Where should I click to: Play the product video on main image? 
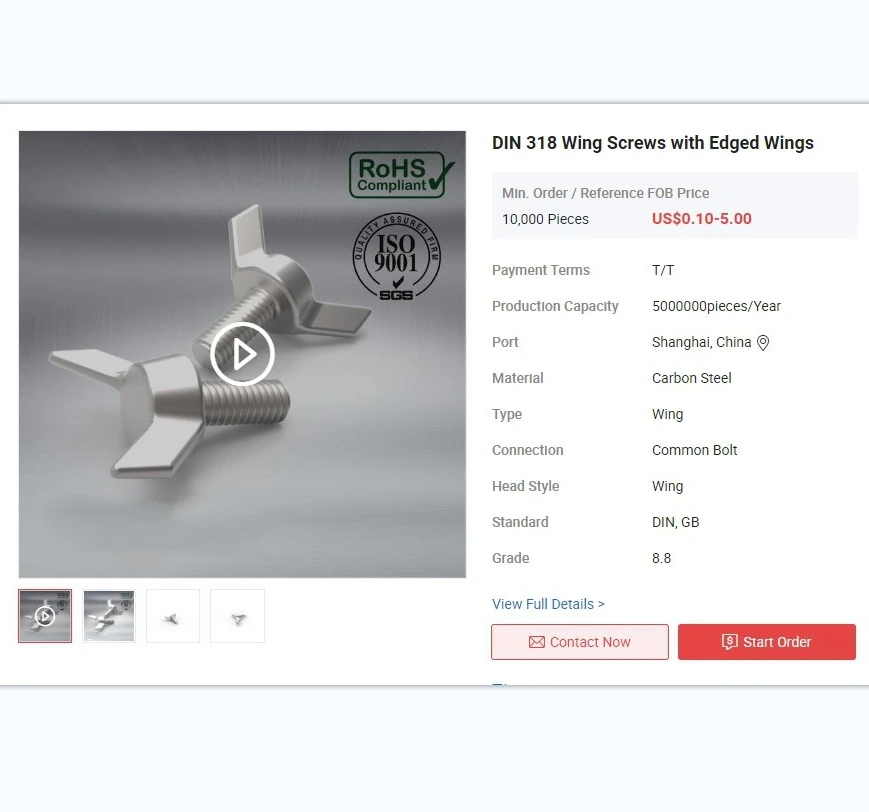(242, 354)
